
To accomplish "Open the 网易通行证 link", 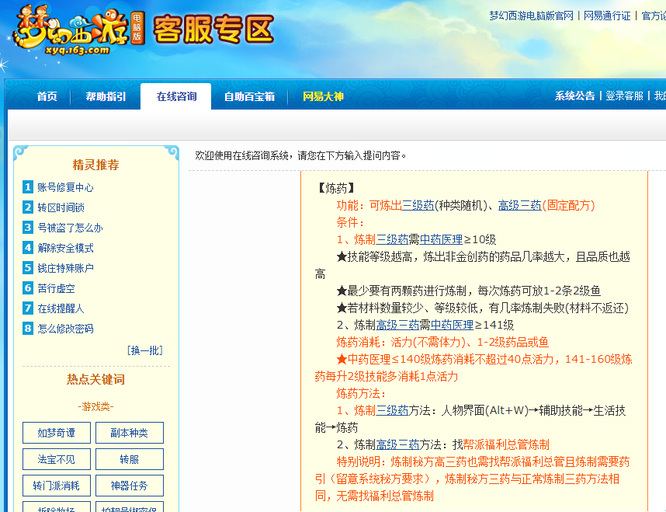I will [x=607, y=16].
